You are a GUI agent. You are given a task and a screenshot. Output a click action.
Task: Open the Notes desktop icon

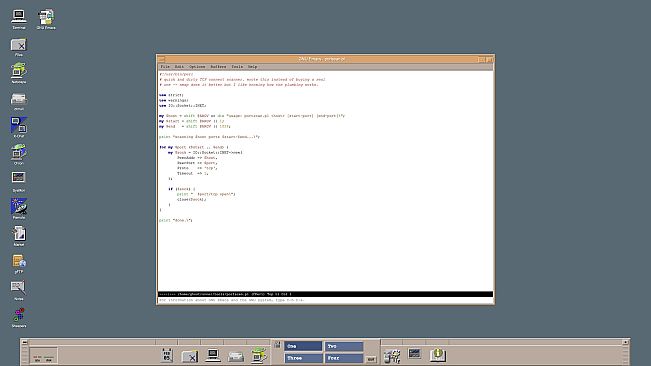tap(19, 290)
